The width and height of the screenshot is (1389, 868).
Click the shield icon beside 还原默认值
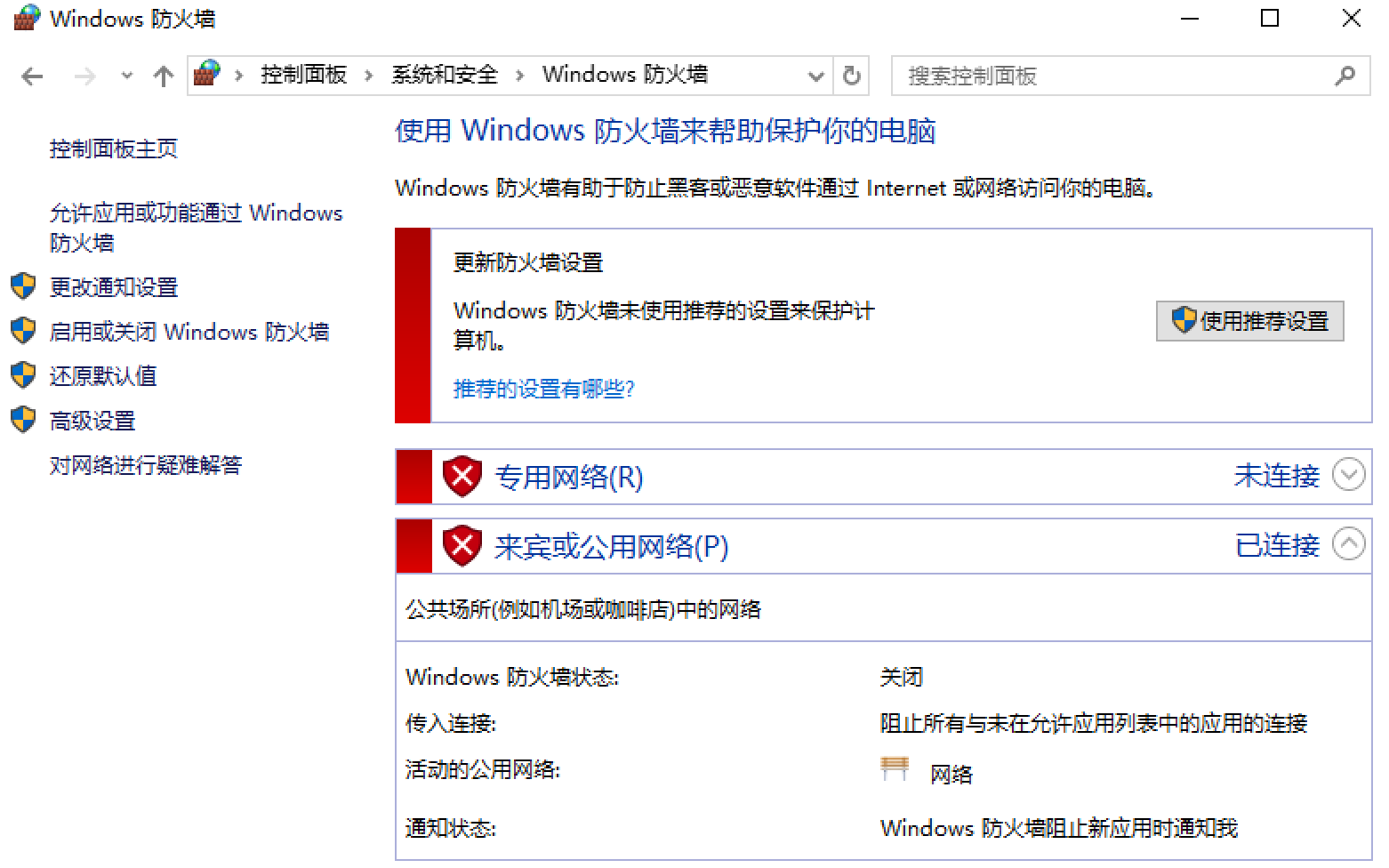point(23,375)
